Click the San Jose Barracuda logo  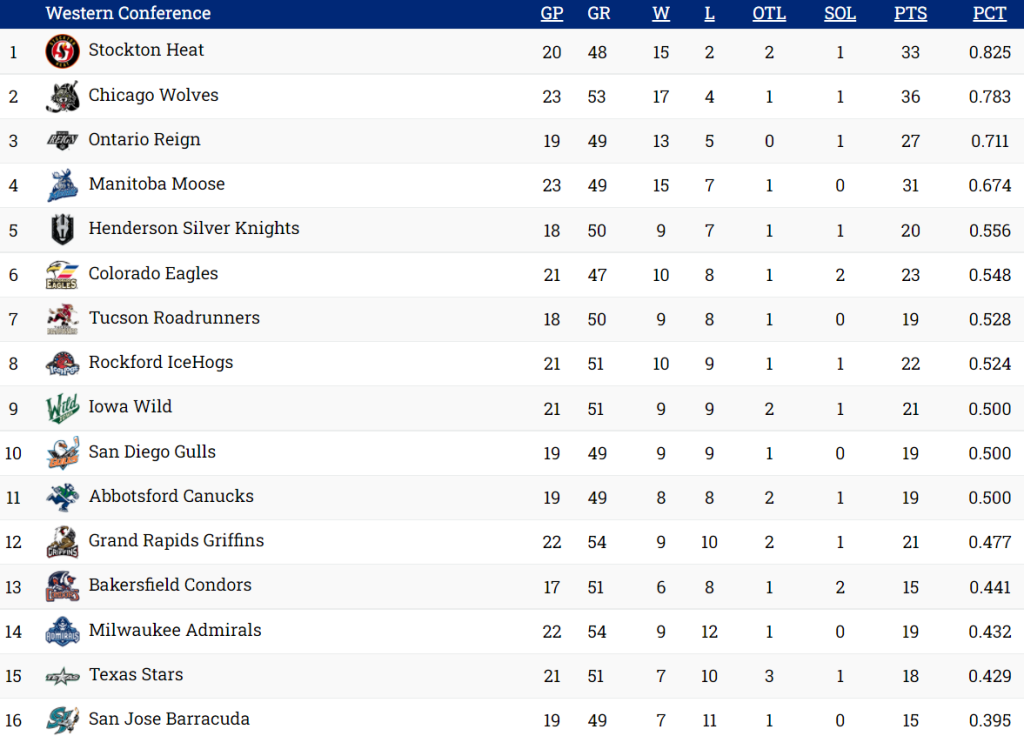point(63,720)
